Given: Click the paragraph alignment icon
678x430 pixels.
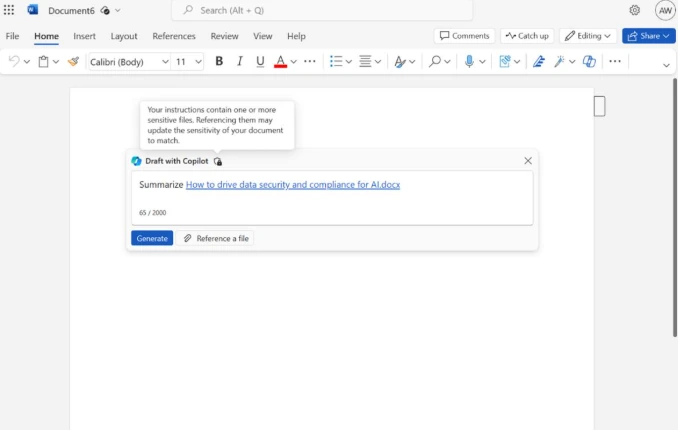Looking at the screenshot, I should 365,61.
